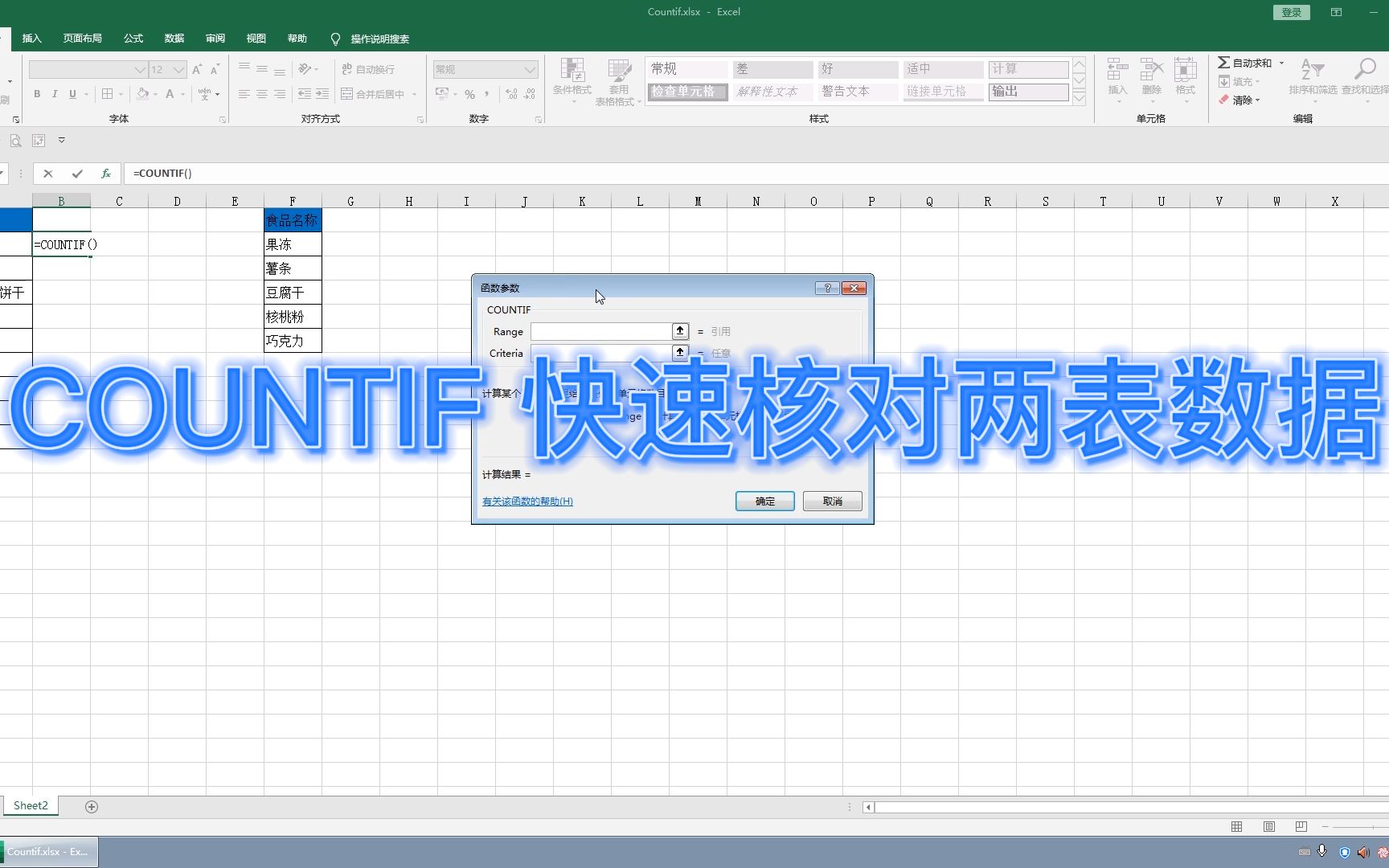
Task: Open the 数据 ribbon tab
Action: 174,39
